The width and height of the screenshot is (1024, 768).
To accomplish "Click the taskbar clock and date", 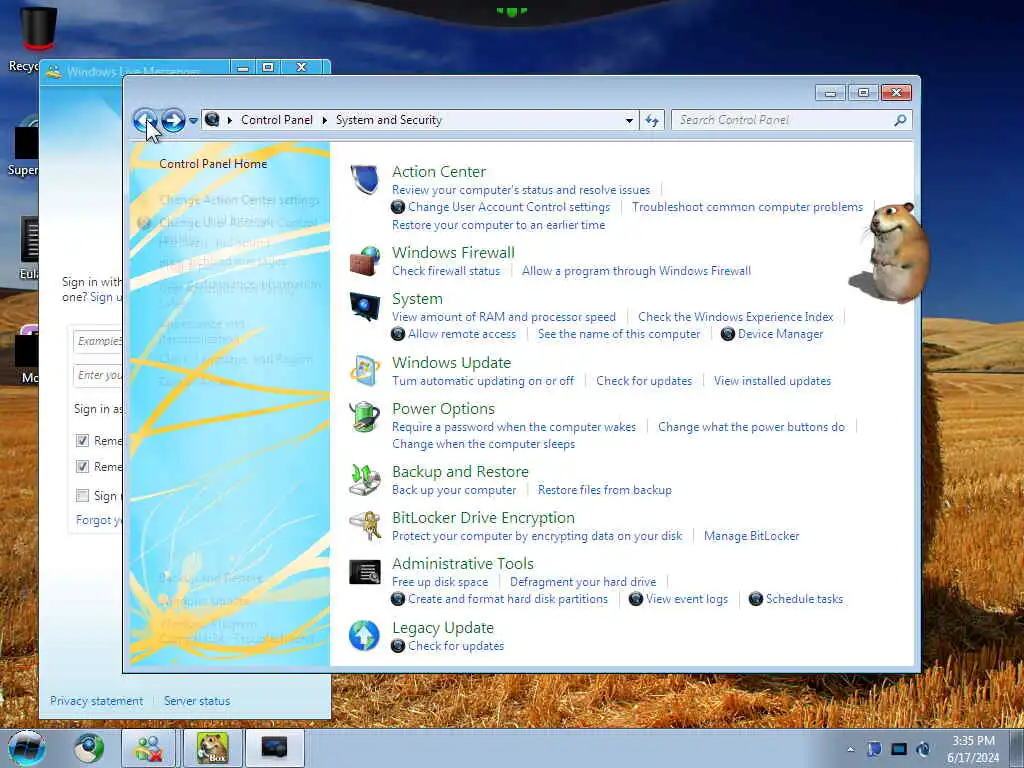I will click(973, 749).
